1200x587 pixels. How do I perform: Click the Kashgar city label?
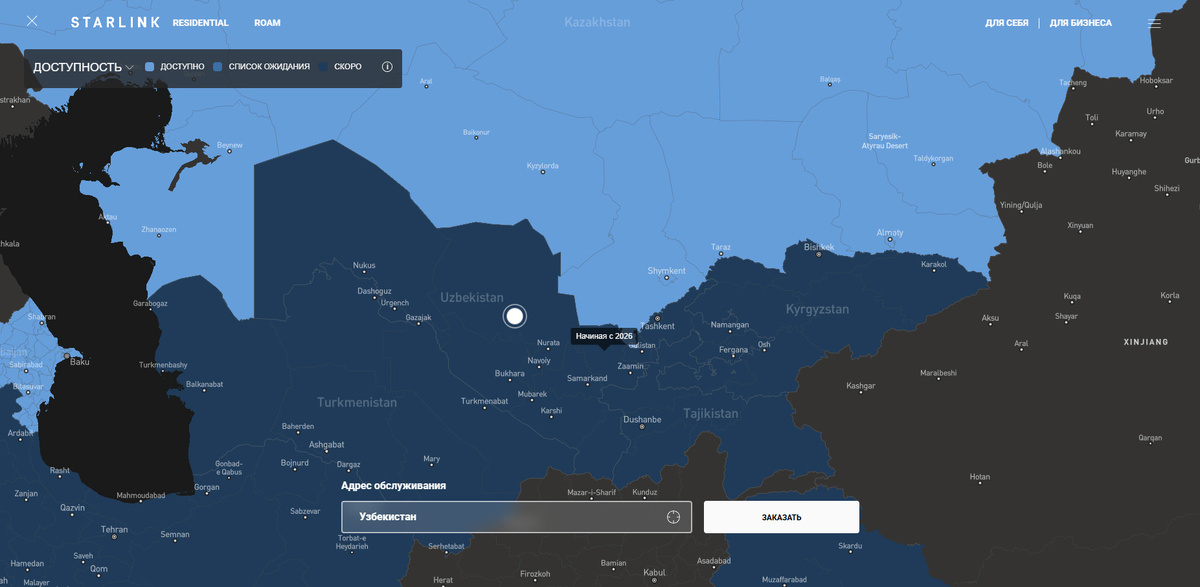(x=861, y=386)
